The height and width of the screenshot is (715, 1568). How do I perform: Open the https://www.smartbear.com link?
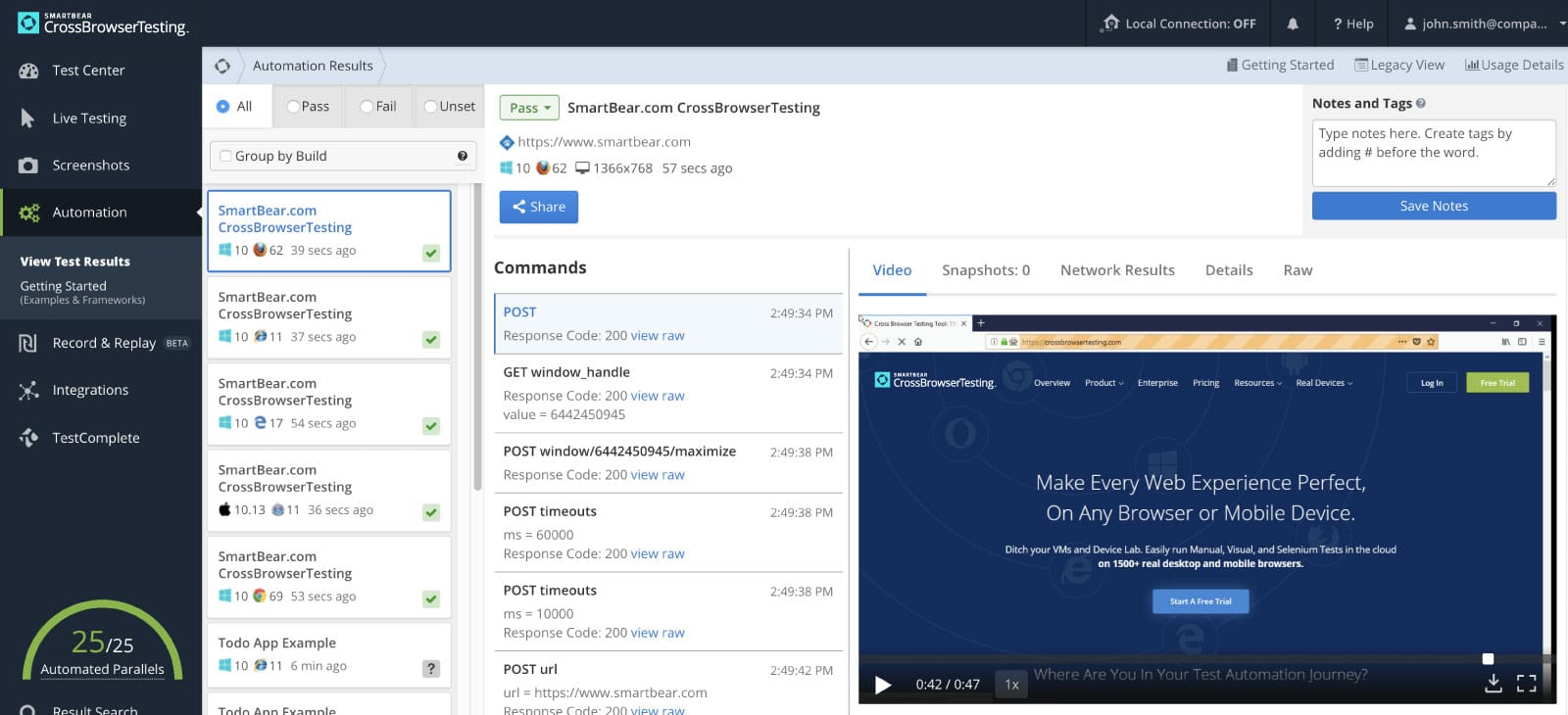tap(604, 142)
